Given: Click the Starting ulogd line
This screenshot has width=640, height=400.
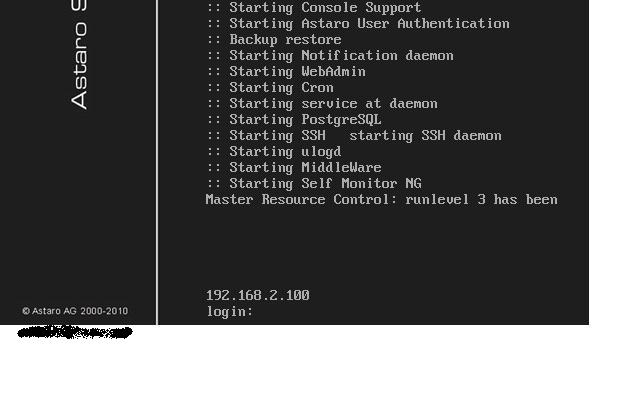Looking at the screenshot, I should click(x=274, y=152).
